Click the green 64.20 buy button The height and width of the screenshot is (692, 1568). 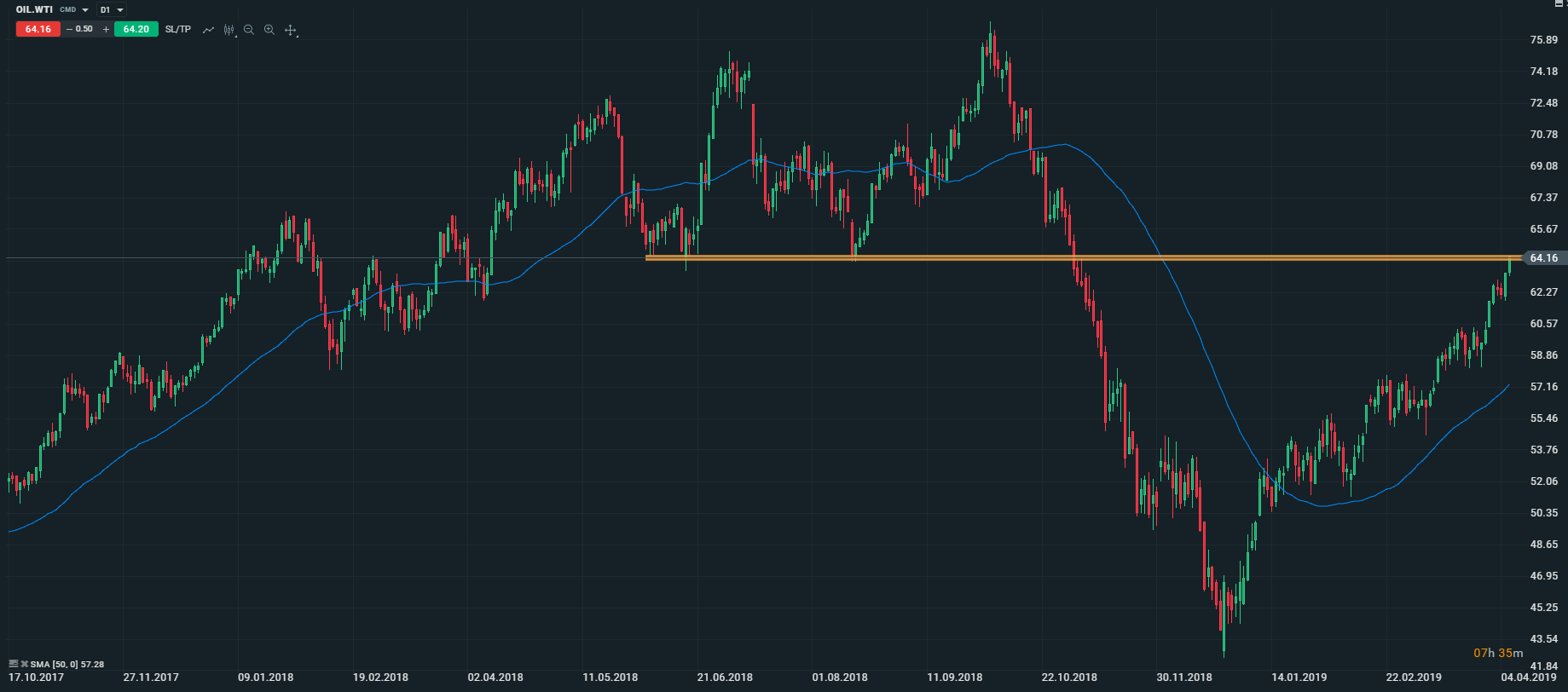136,29
